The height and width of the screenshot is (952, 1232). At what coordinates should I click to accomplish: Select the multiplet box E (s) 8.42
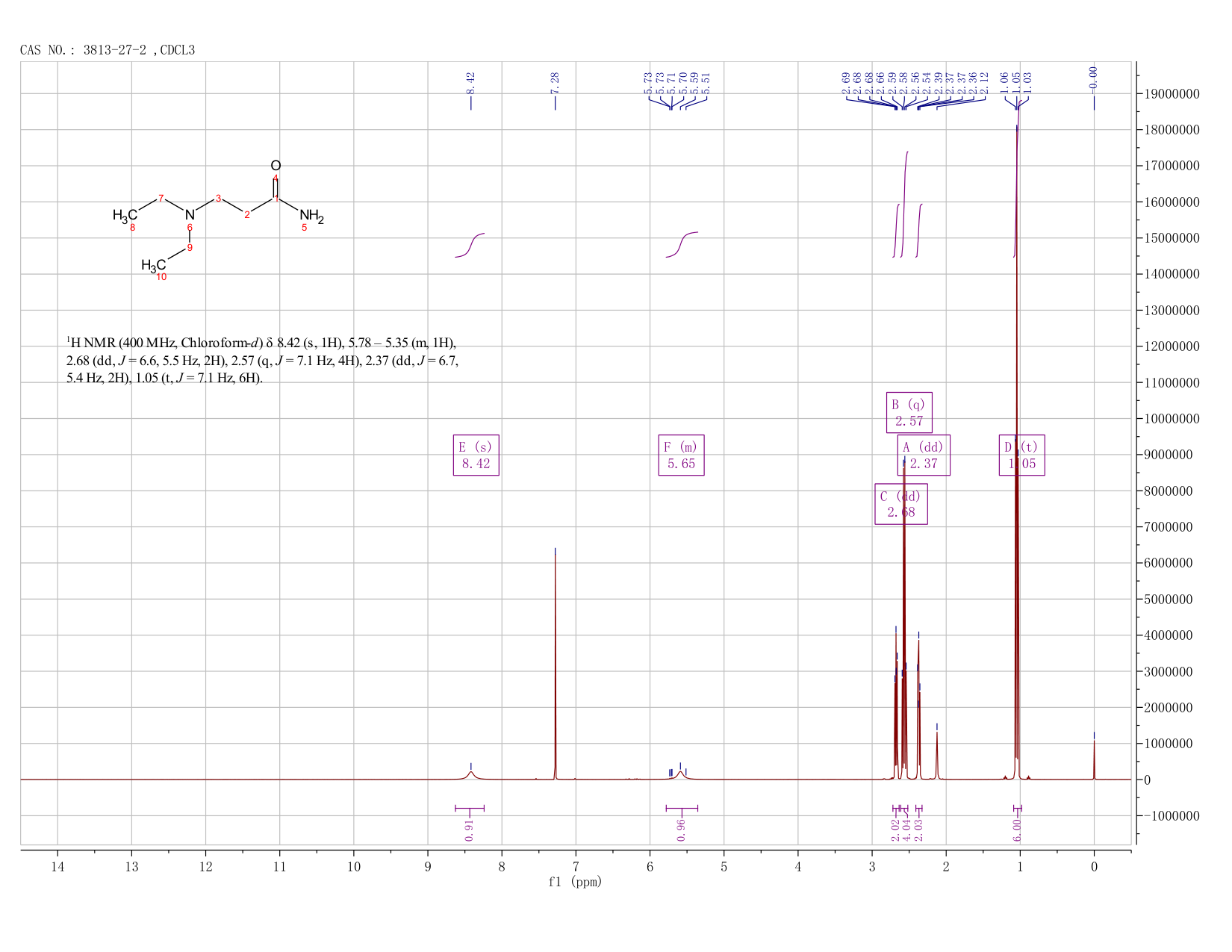(x=476, y=455)
